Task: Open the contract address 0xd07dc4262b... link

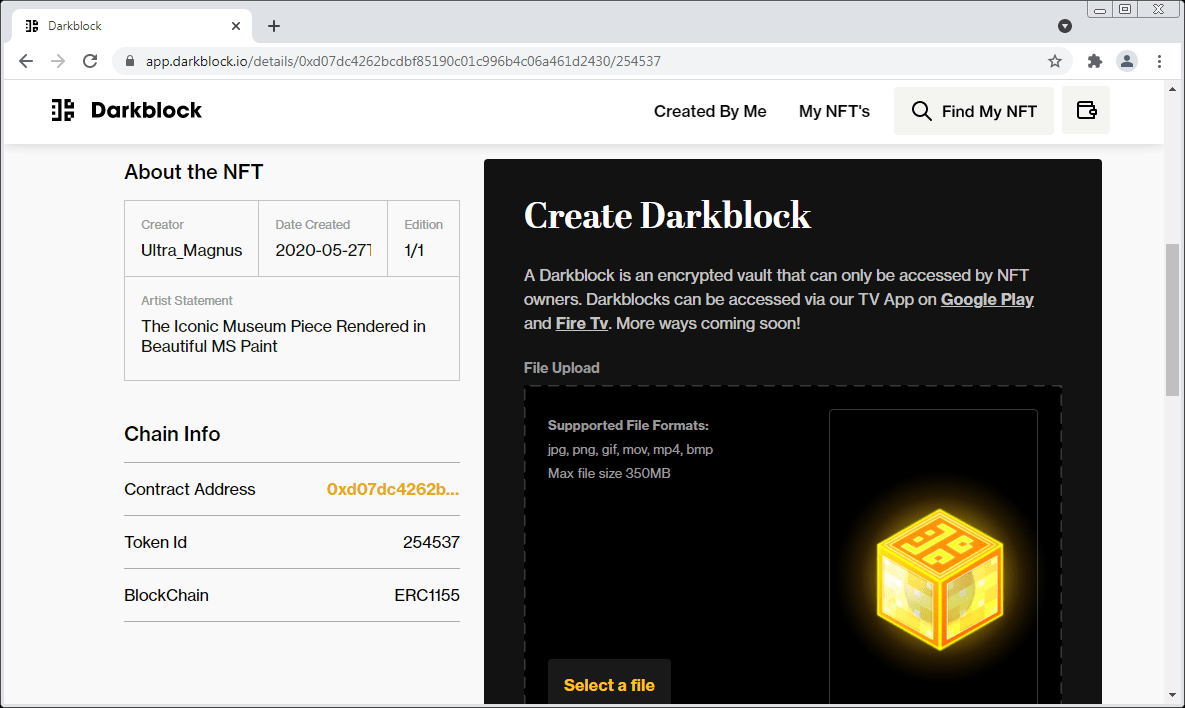Action: pyautogui.click(x=393, y=489)
